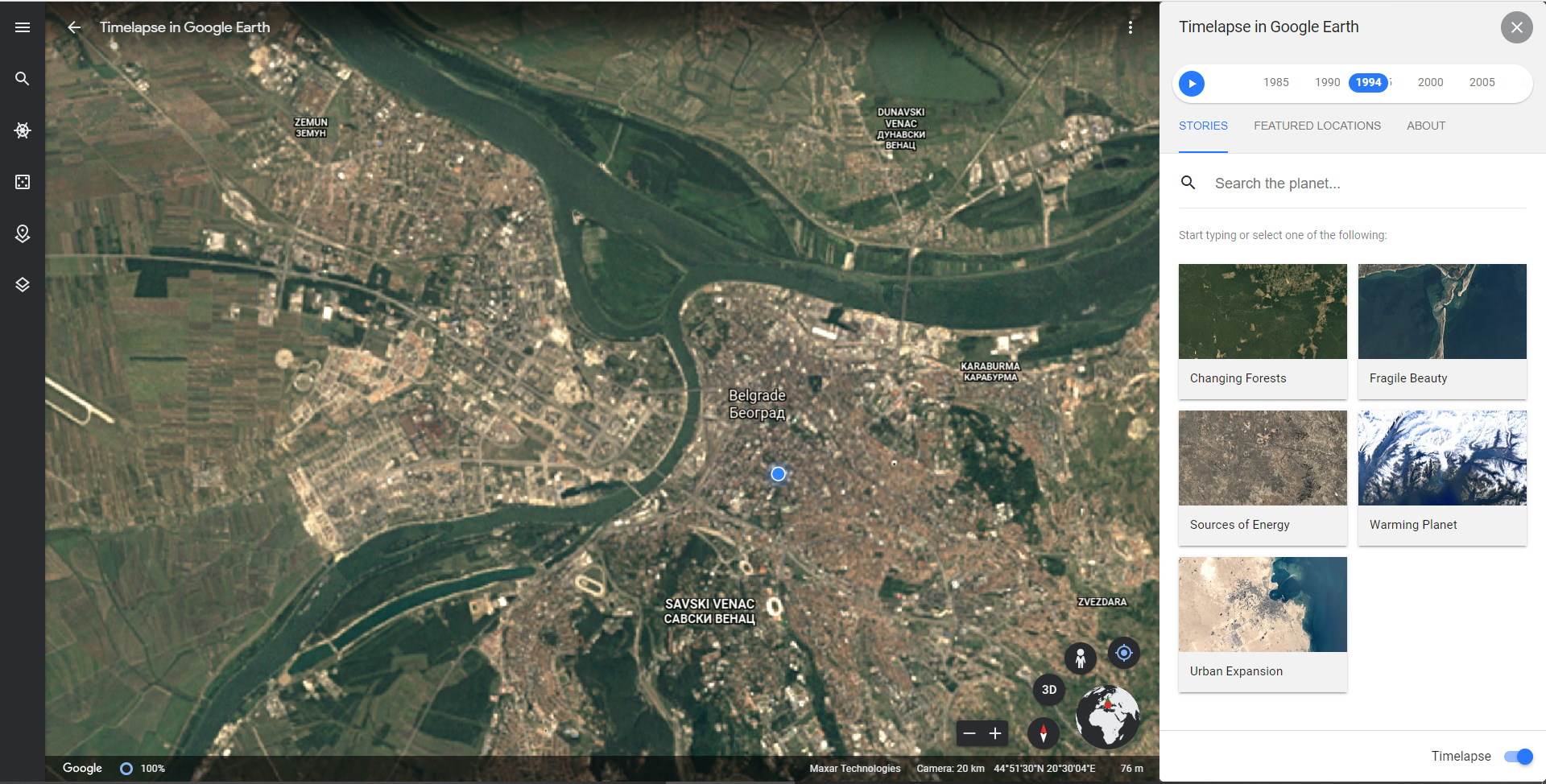Open the Projects pin icon
Image resolution: width=1546 pixels, height=784 pixels.
point(22,233)
